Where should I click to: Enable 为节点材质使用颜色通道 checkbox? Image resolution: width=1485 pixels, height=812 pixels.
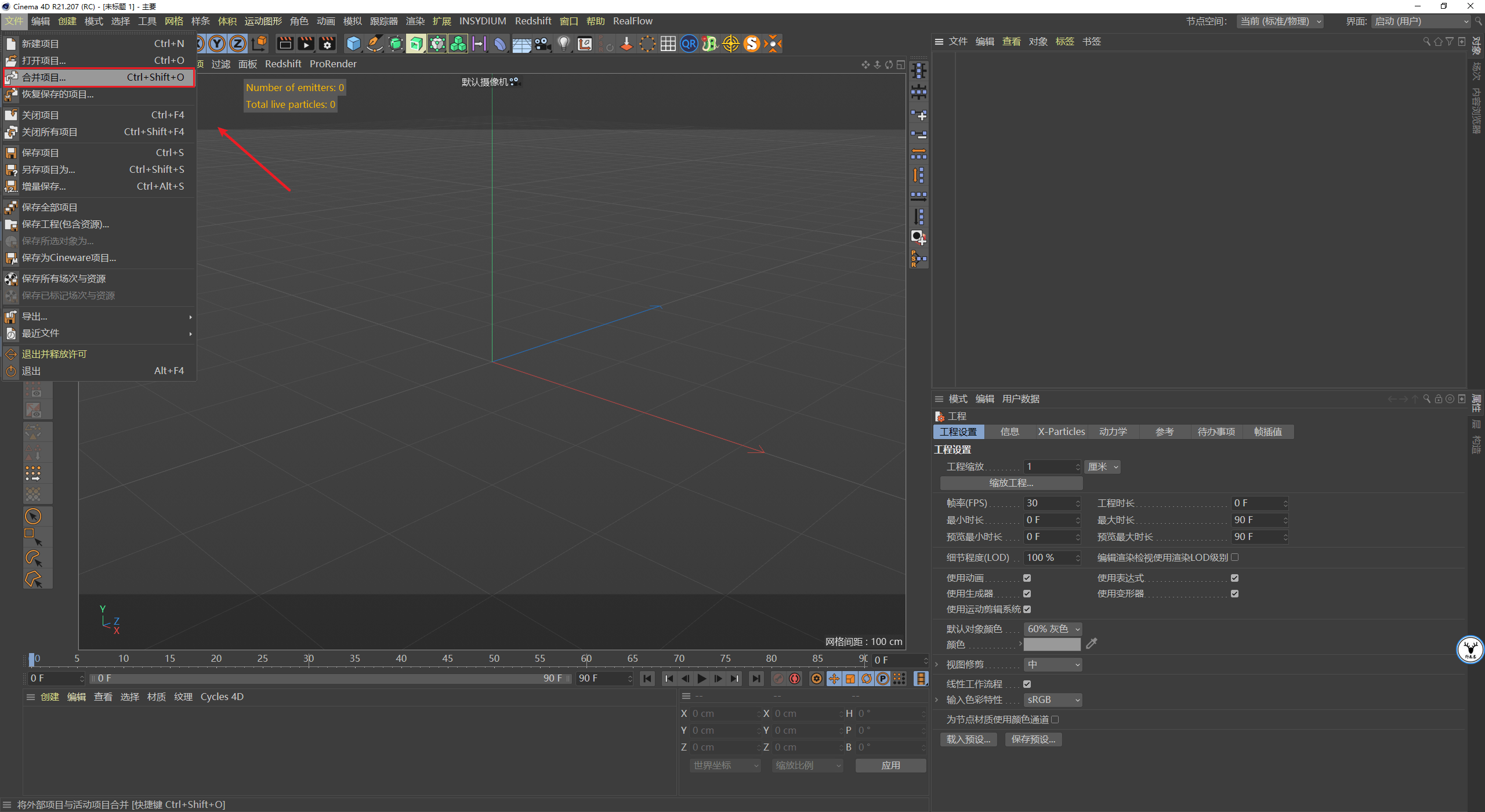[1055, 719]
